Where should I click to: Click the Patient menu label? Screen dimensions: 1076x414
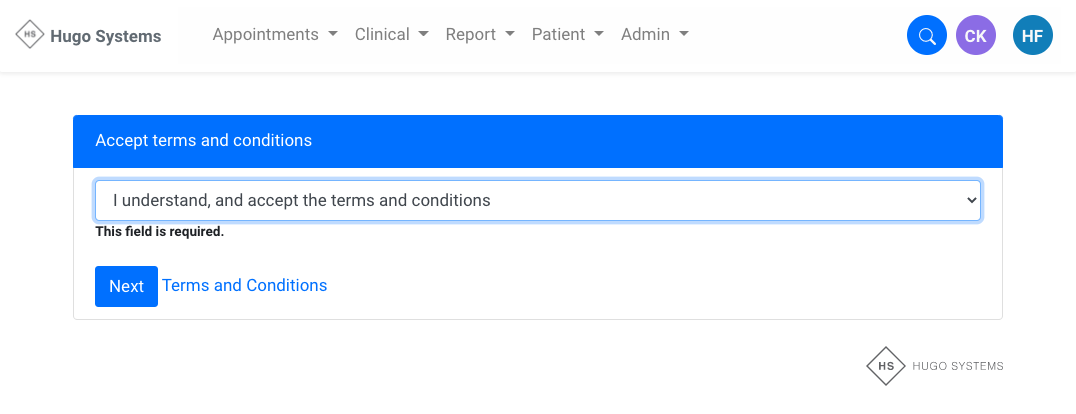tap(558, 34)
